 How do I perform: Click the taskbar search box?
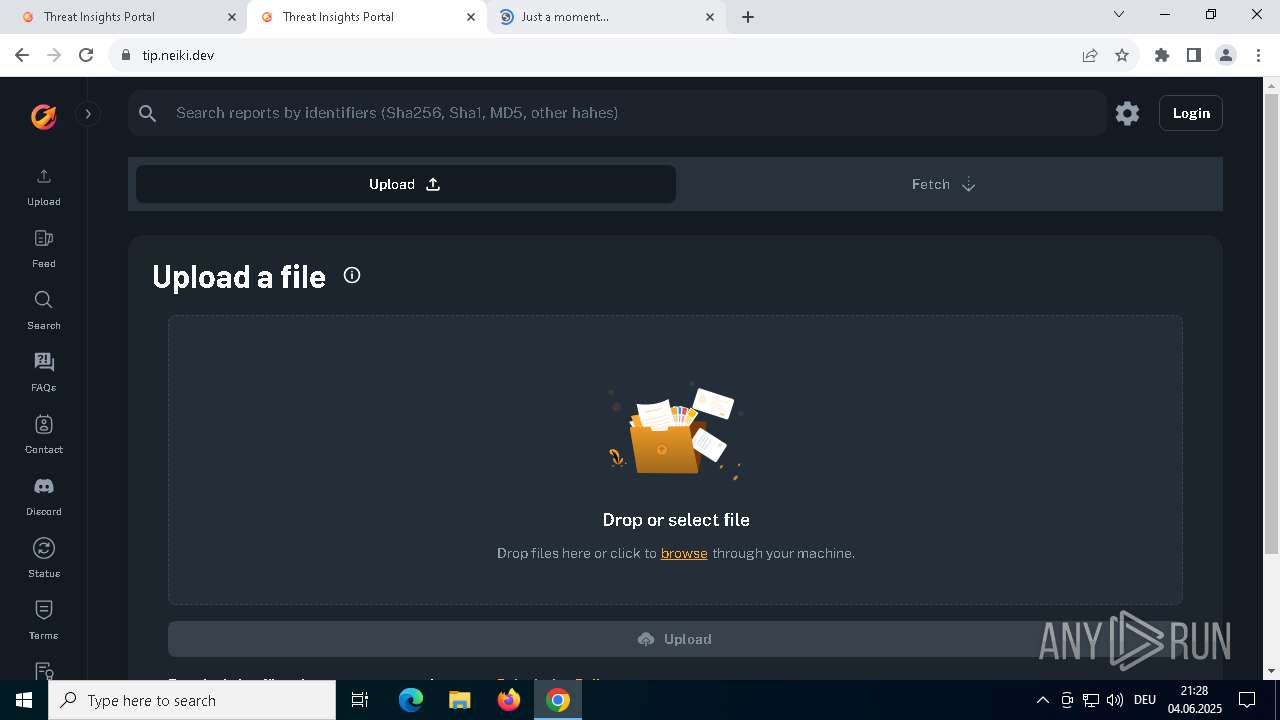[x=192, y=700]
